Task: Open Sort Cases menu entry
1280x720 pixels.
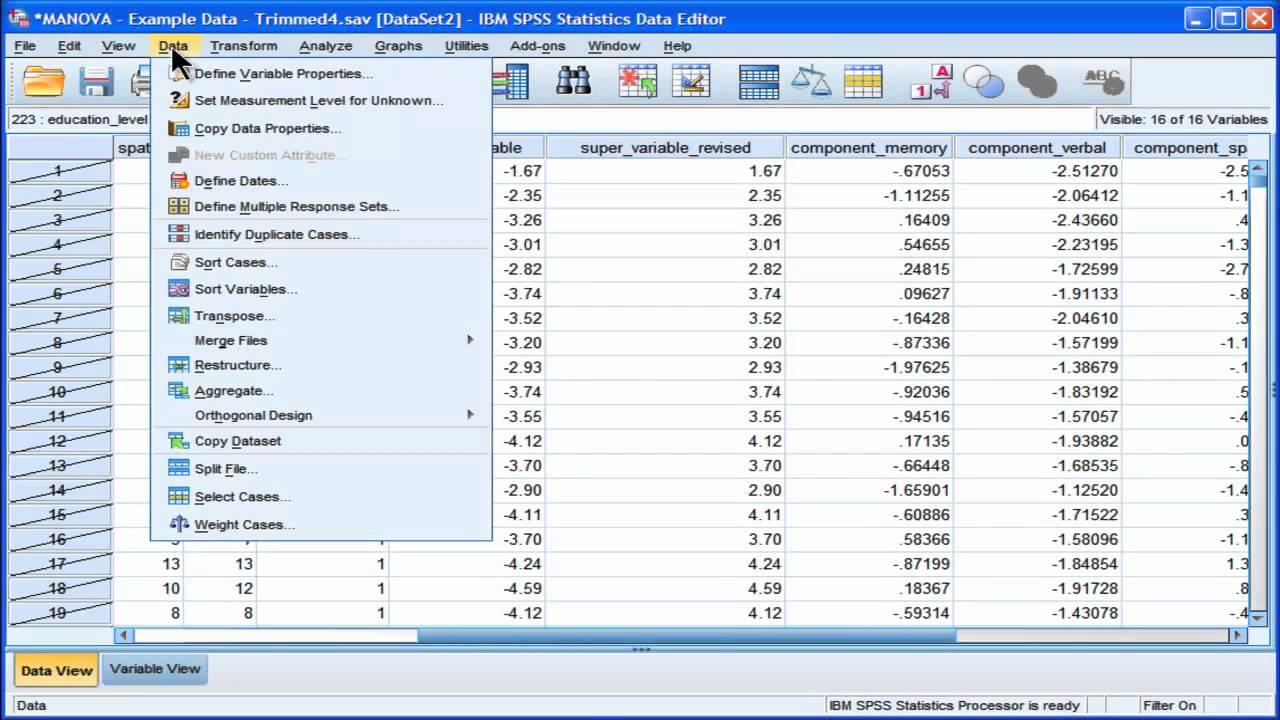Action: pos(235,262)
